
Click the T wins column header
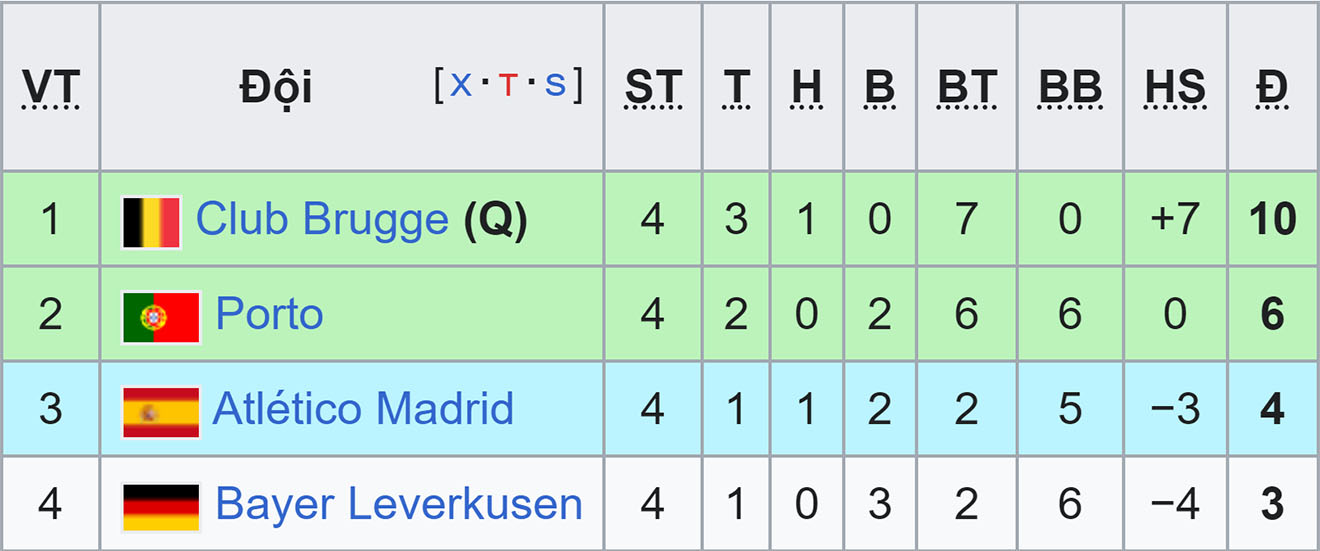(x=736, y=88)
